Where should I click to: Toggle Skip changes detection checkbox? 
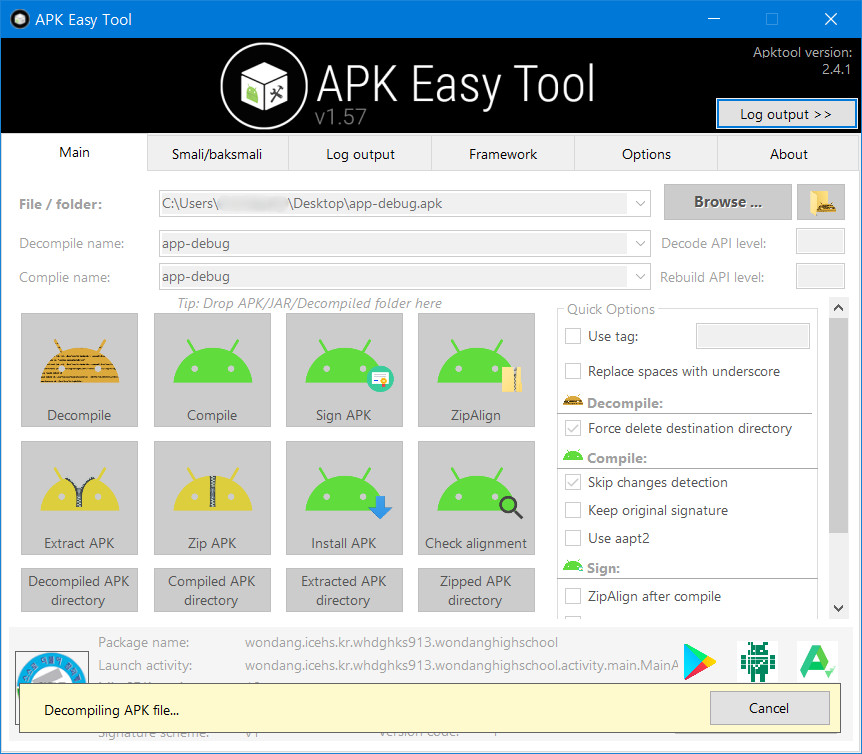pyautogui.click(x=573, y=482)
